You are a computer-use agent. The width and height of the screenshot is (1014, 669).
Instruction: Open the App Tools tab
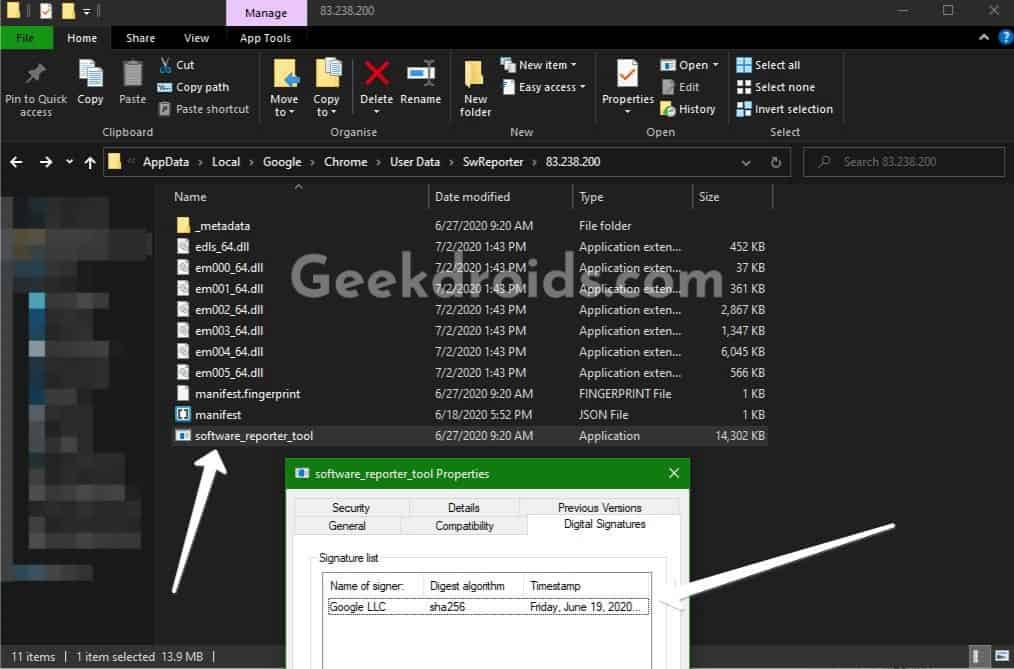coord(265,38)
